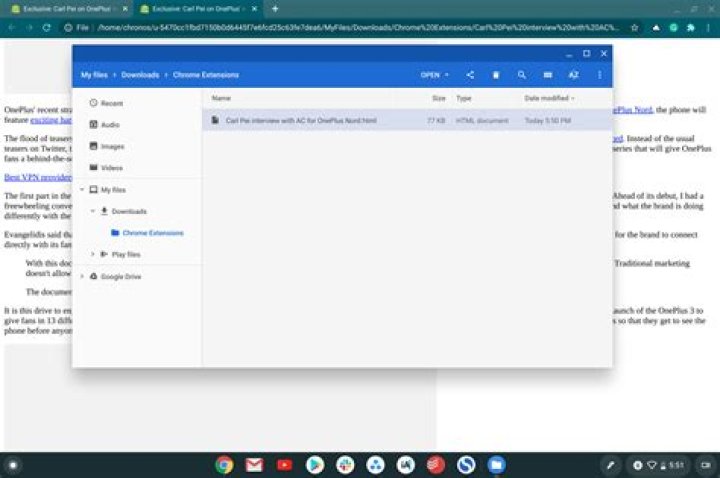The height and width of the screenshot is (478, 720).
Task: Open the status tray showing 5:51
Action: [x=659, y=465]
